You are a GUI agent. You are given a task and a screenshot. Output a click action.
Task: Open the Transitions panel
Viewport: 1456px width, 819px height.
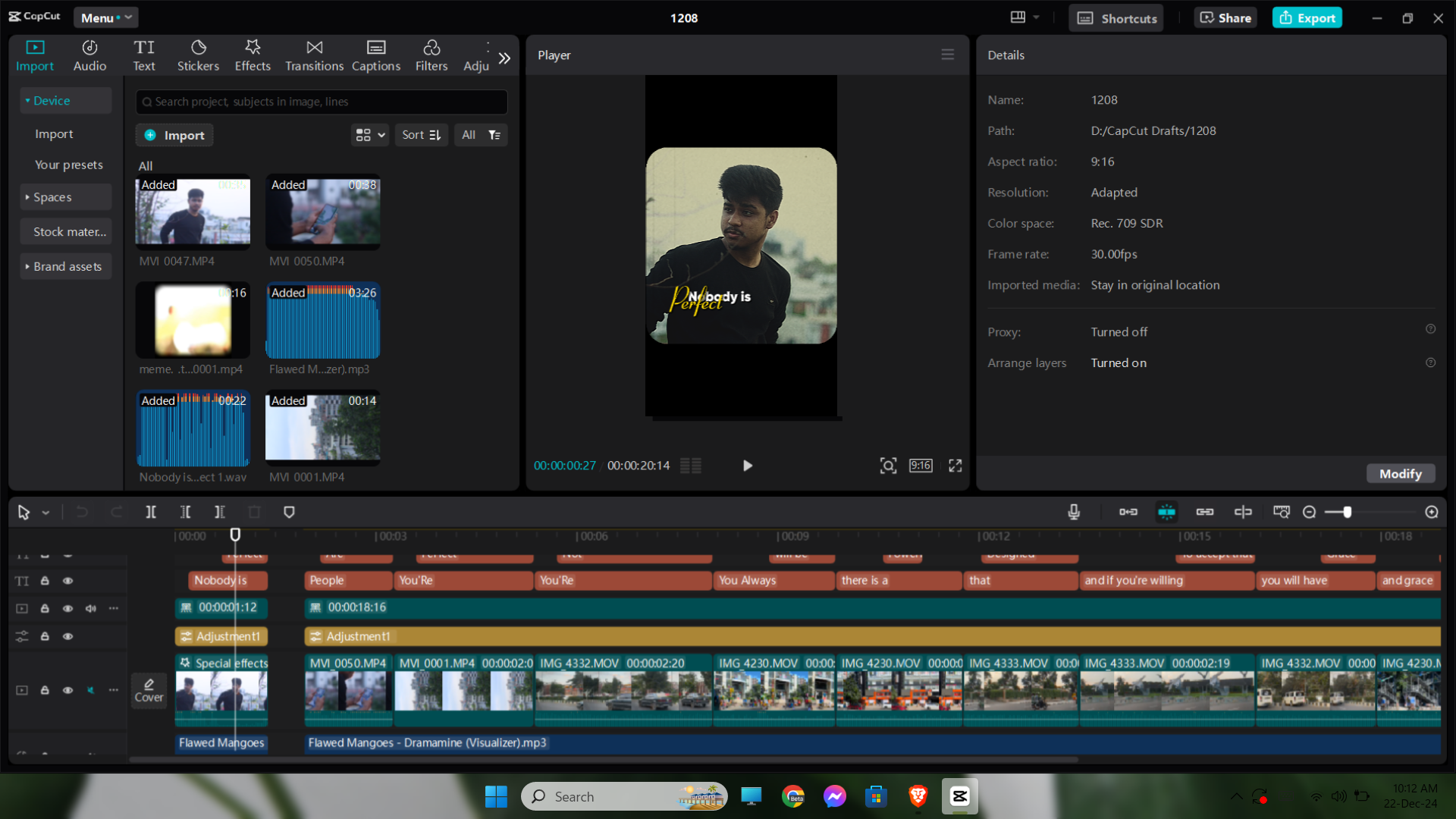coord(314,55)
